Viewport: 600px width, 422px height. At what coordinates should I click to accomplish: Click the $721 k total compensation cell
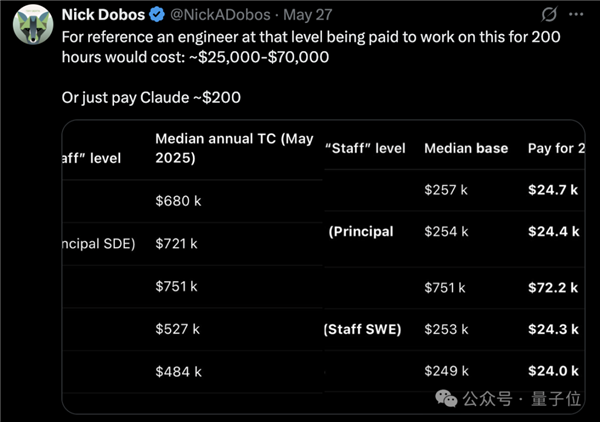pyautogui.click(x=178, y=243)
